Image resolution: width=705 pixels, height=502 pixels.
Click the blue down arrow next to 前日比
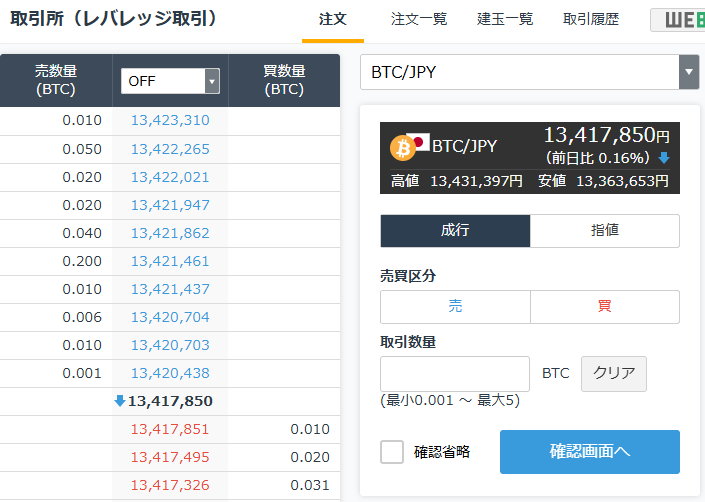(664, 158)
